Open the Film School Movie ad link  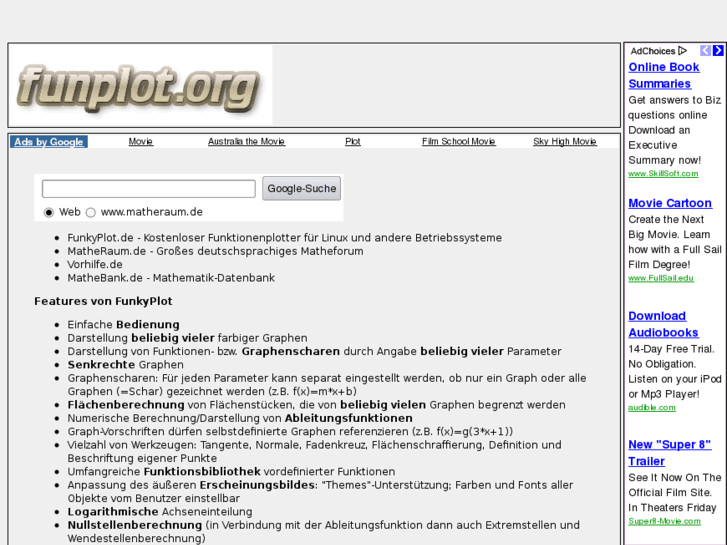point(459,141)
